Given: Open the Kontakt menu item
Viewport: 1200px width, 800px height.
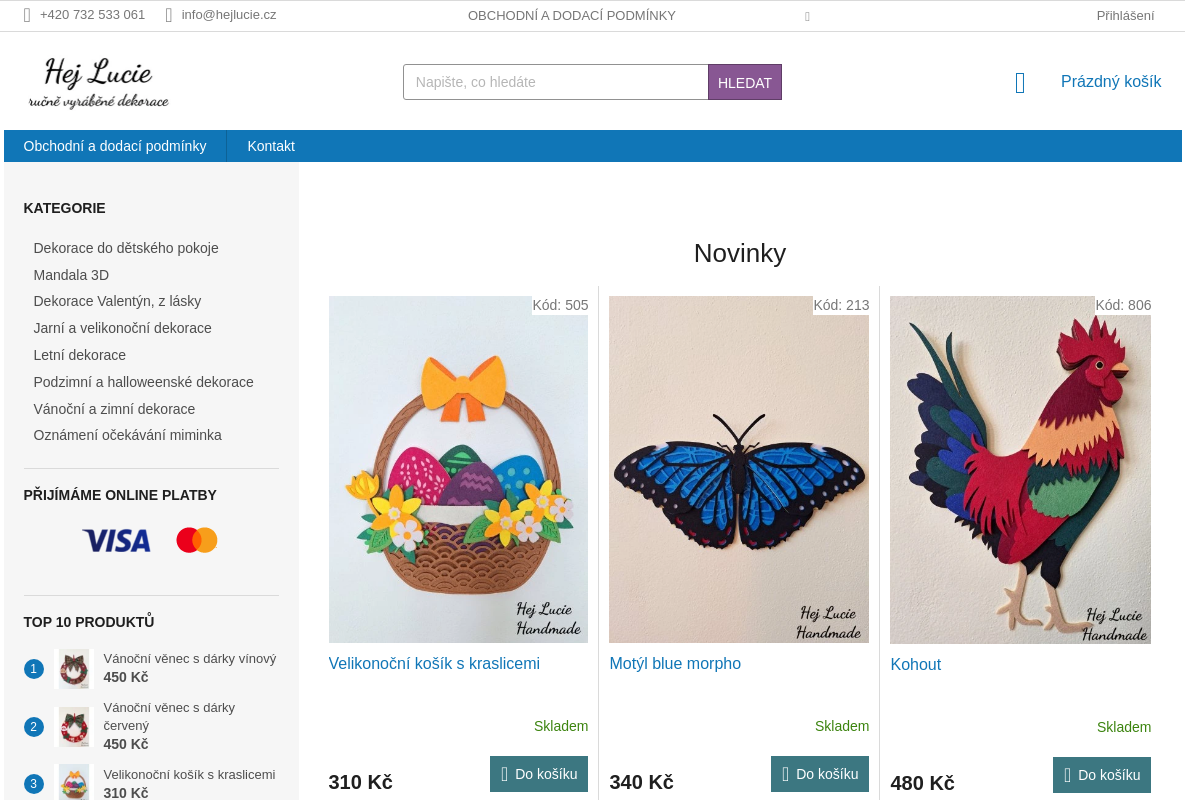Looking at the screenshot, I should (271, 146).
